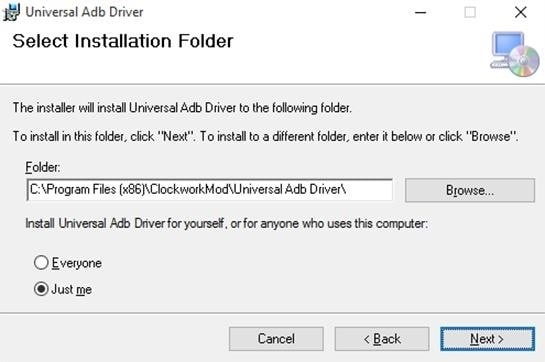Viewport: 545px width, 362px height.
Task: Click the Everyone option label text
Action: 77,263
